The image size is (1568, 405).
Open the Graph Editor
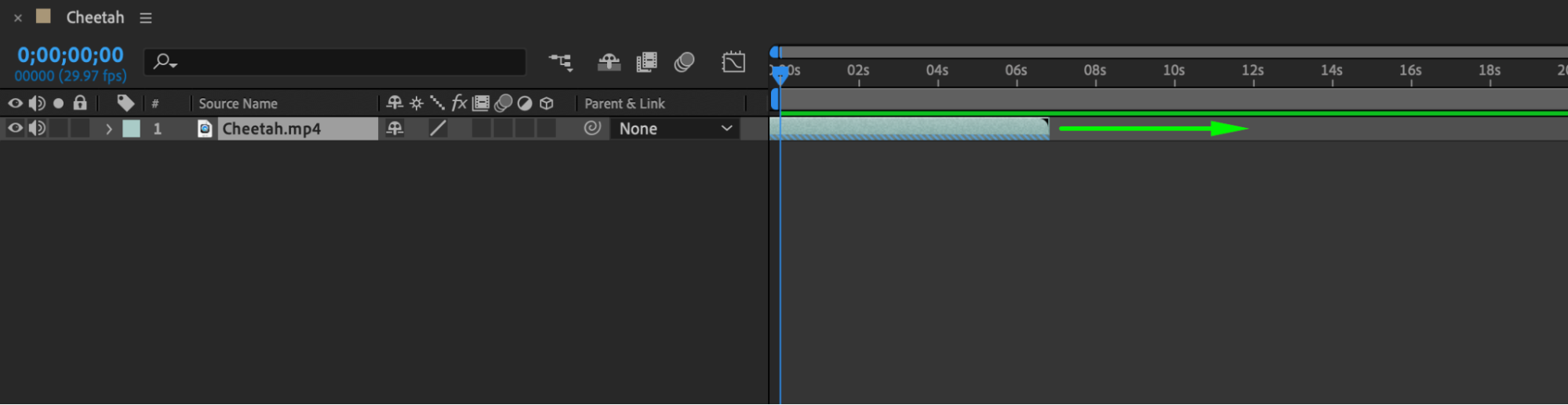733,62
